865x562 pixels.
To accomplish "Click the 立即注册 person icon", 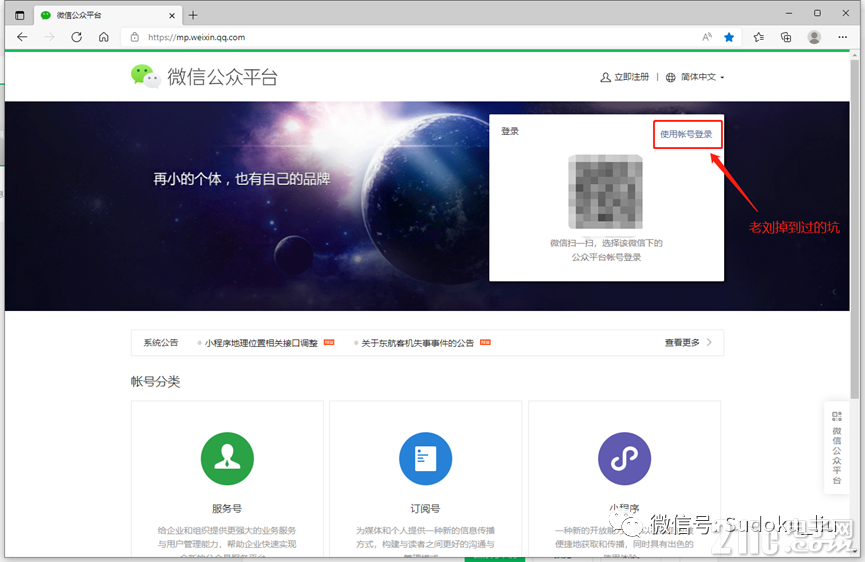I will click(x=605, y=77).
